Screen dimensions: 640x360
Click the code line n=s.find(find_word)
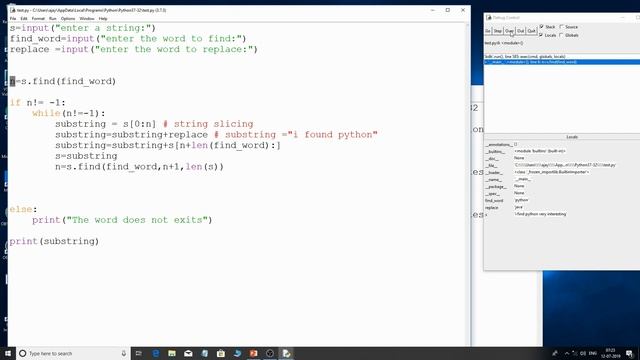coord(63,82)
